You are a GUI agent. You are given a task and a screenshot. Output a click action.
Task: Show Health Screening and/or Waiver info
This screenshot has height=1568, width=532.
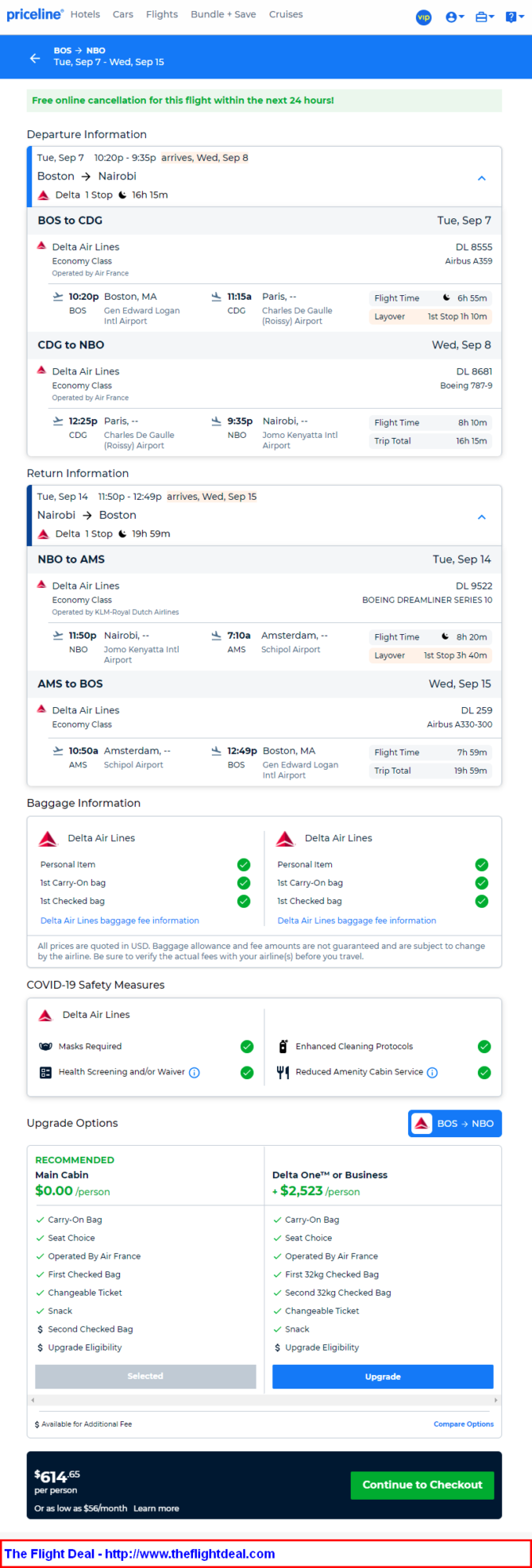[195, 1073]
